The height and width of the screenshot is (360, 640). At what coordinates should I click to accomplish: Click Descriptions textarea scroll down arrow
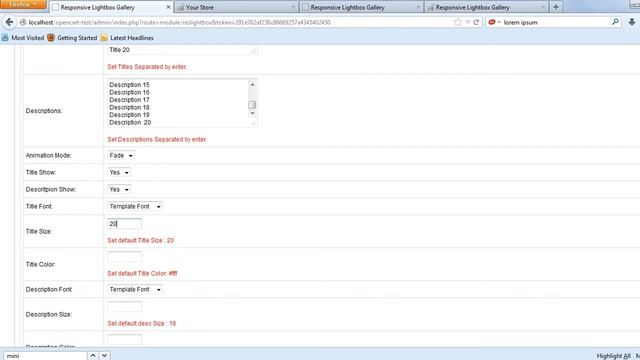pos(252,113)
